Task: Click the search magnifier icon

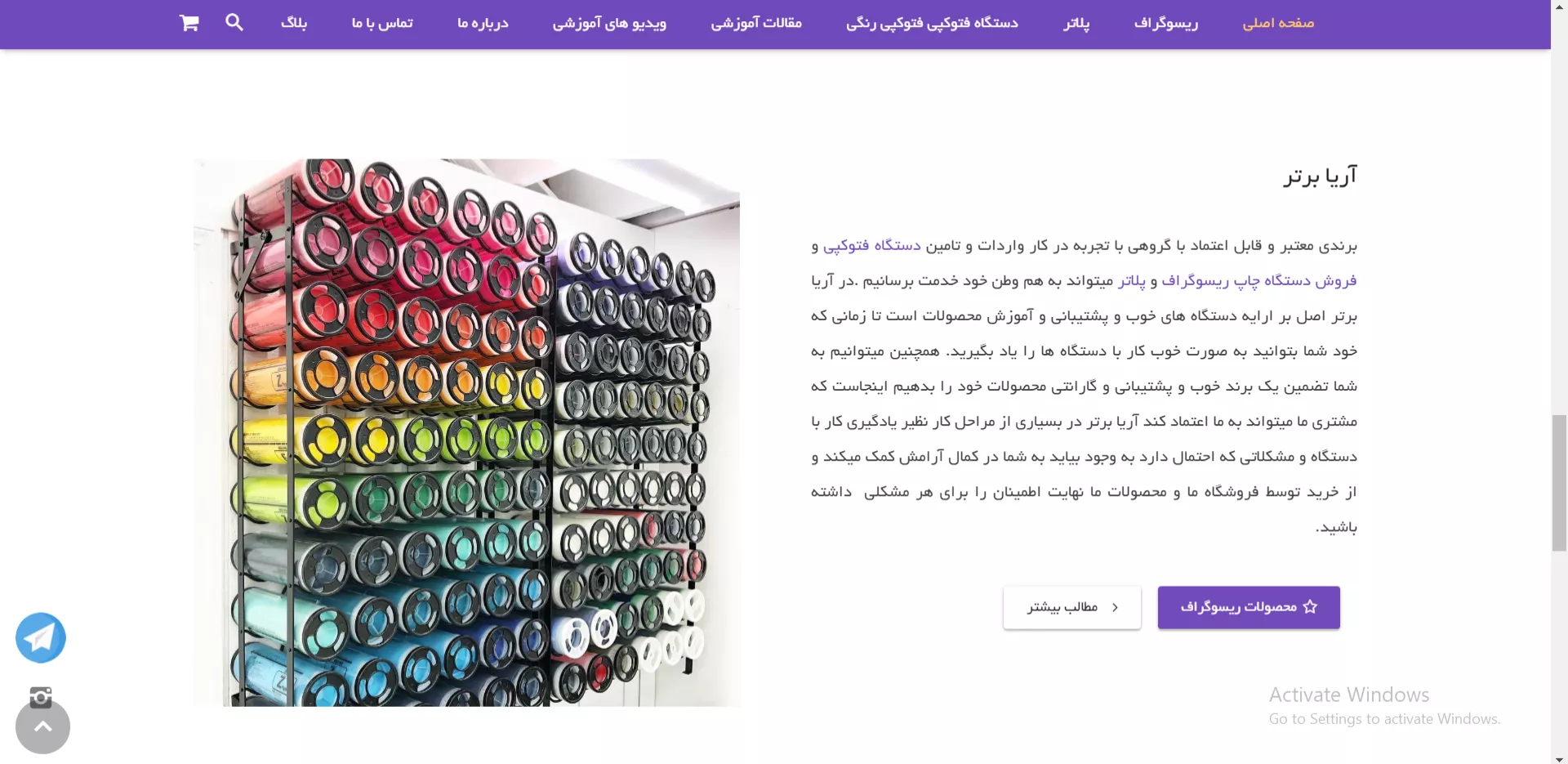Action: coord(234,22)
